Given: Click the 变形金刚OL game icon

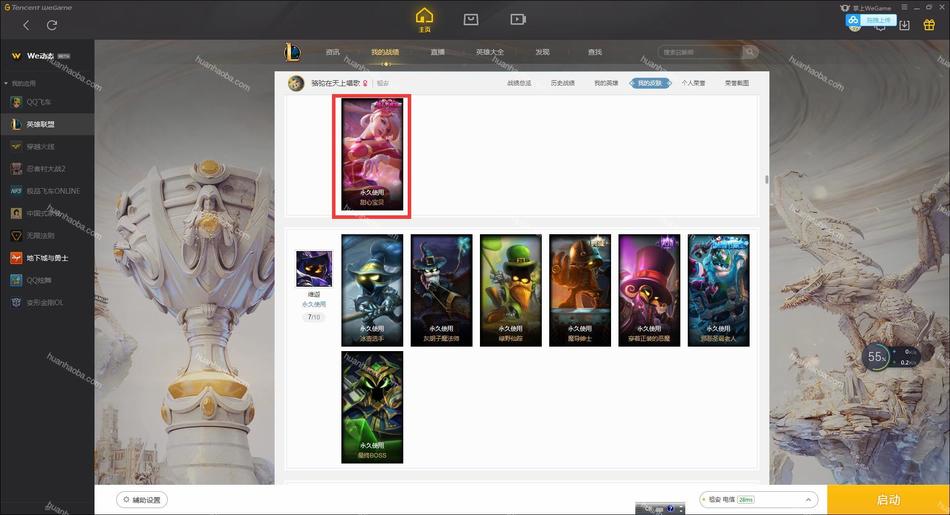Looking at the screenshot, I should coord(16,302).
